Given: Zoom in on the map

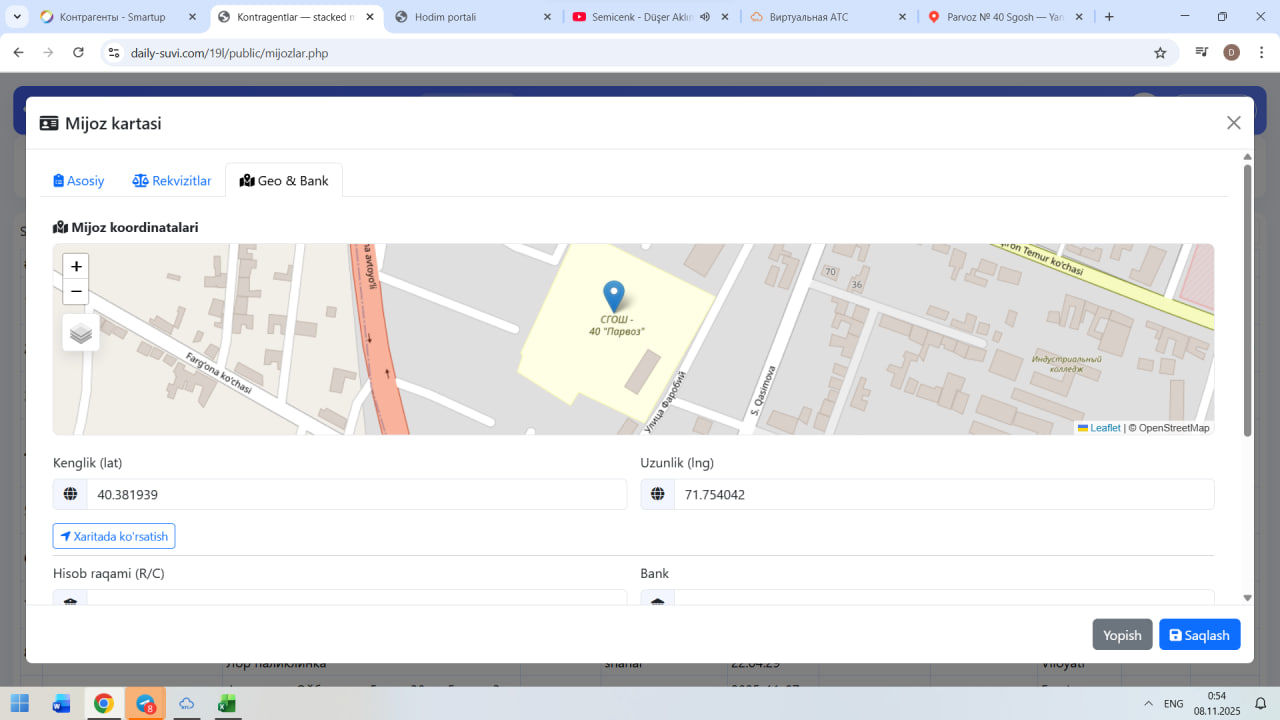Looking at the screenshot, I should [76, 266].
